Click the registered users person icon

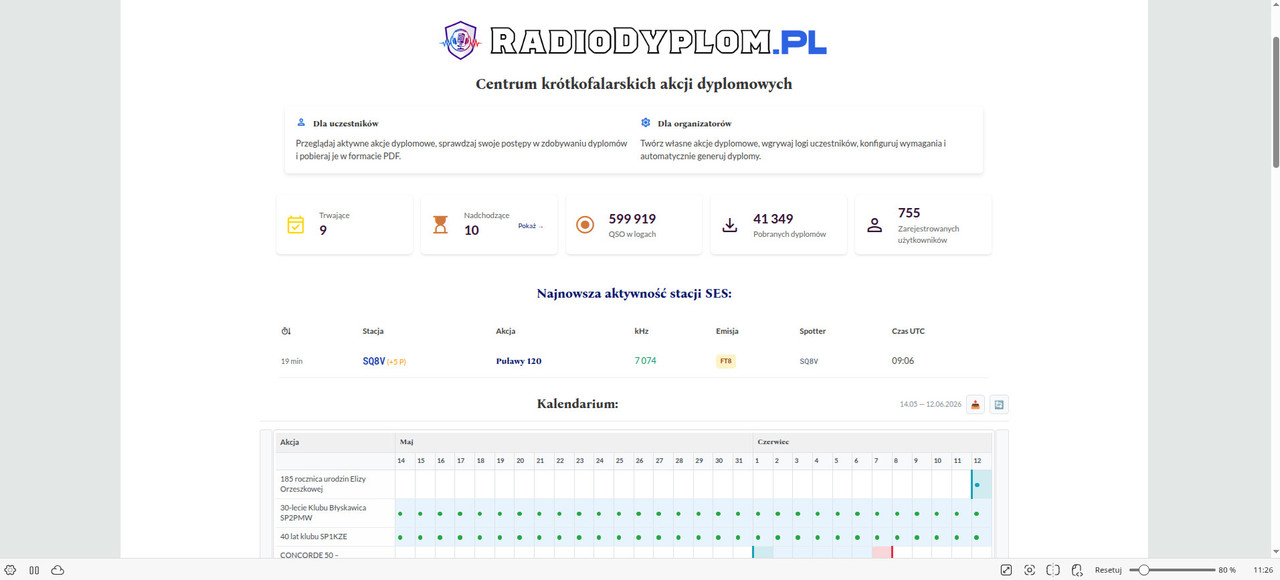coord(875,224)
